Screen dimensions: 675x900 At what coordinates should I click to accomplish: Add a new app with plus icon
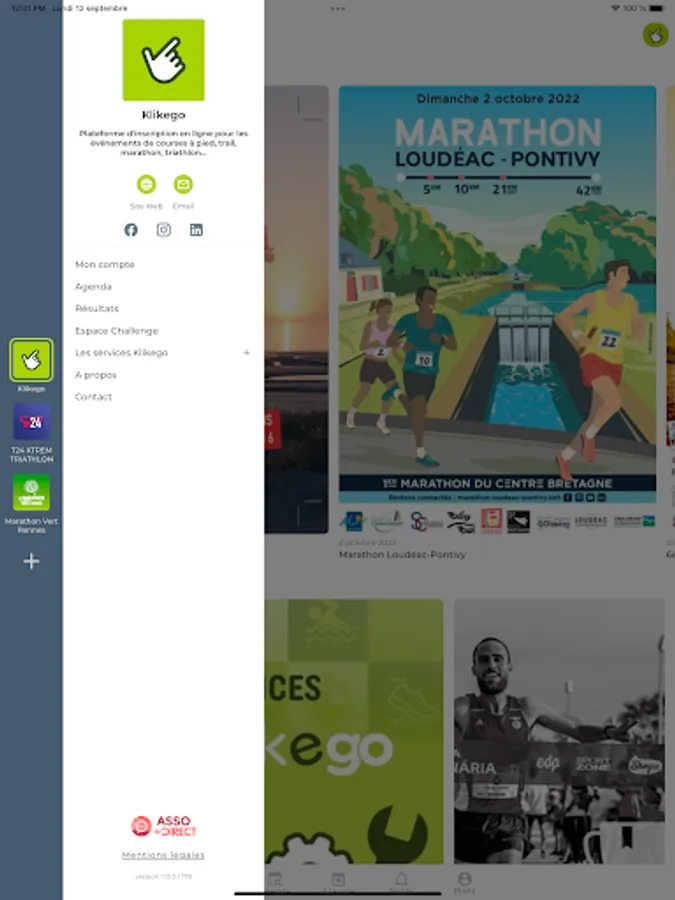coord(31,561)
